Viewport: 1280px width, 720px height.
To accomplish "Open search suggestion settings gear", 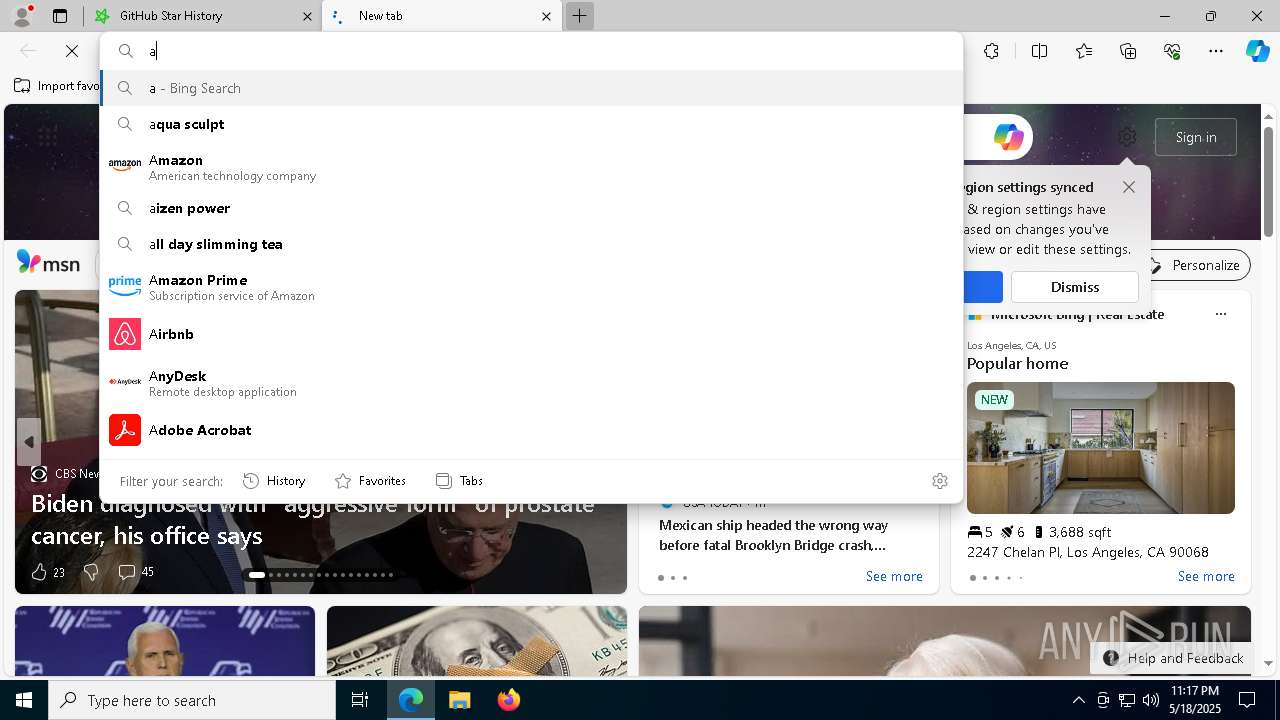I will 940,481.
